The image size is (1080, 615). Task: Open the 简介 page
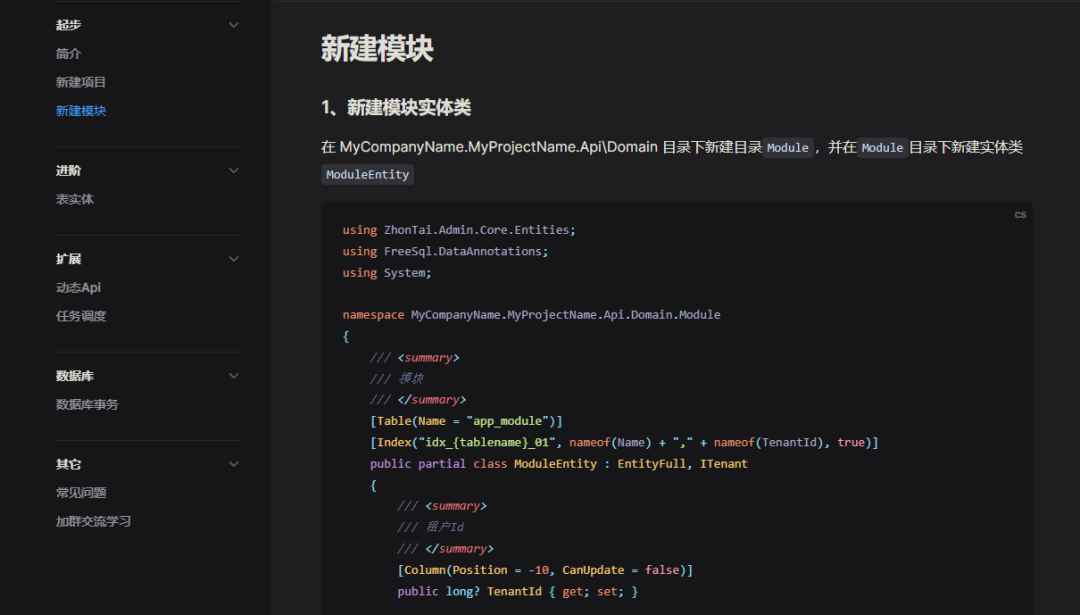[68, 54]
